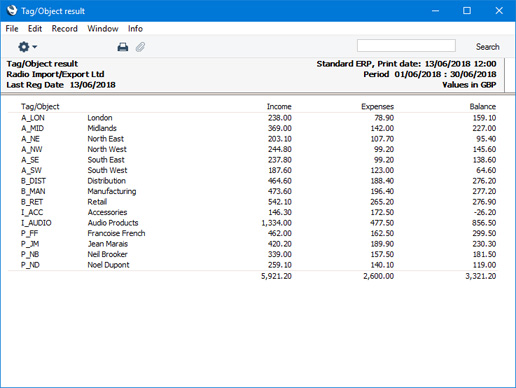The height and width of the screenshot is (388, 516).
Task: Focus the search text field
Action: pyautogui.click(x=406, y=46)
